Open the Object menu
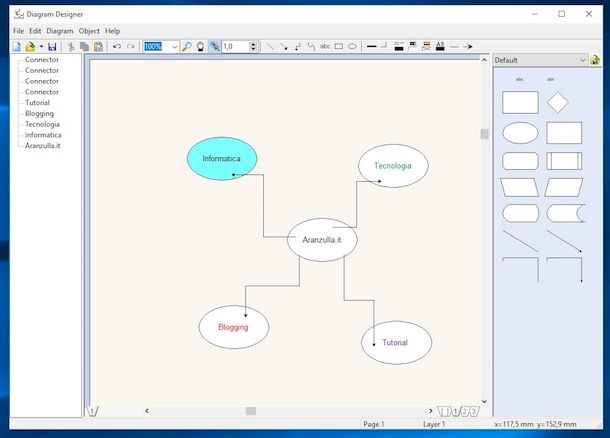The height and width of the screenshot is (438, 610). tap(89, 31)
